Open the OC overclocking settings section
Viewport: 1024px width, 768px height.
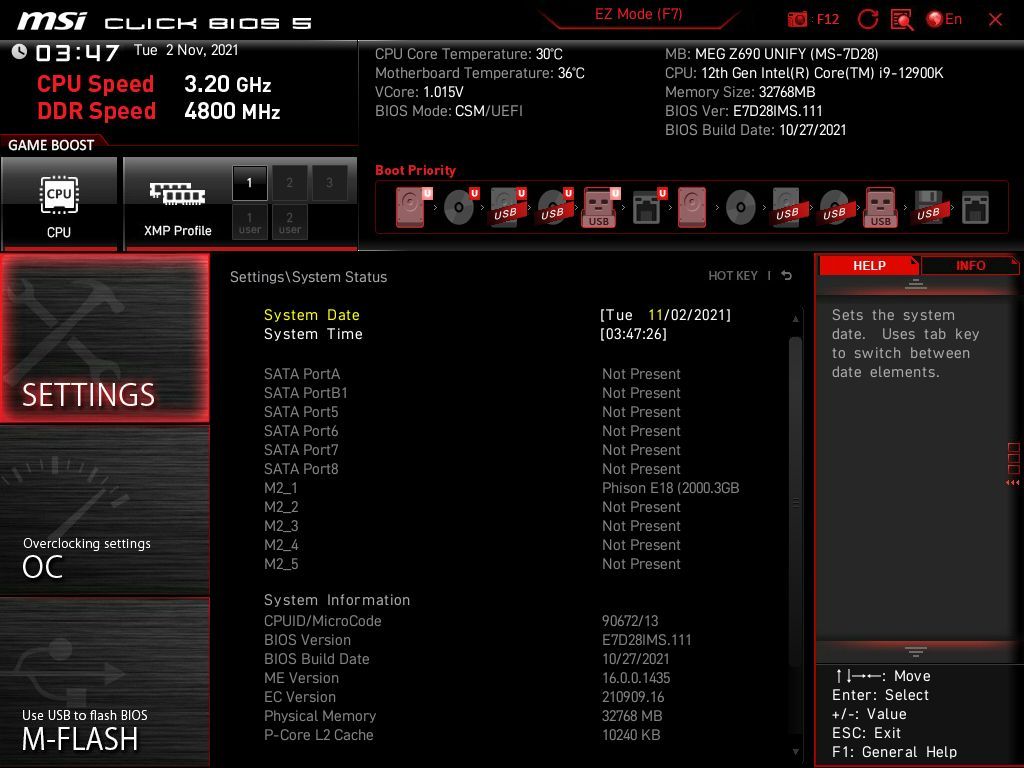click(x=104, y=511)
